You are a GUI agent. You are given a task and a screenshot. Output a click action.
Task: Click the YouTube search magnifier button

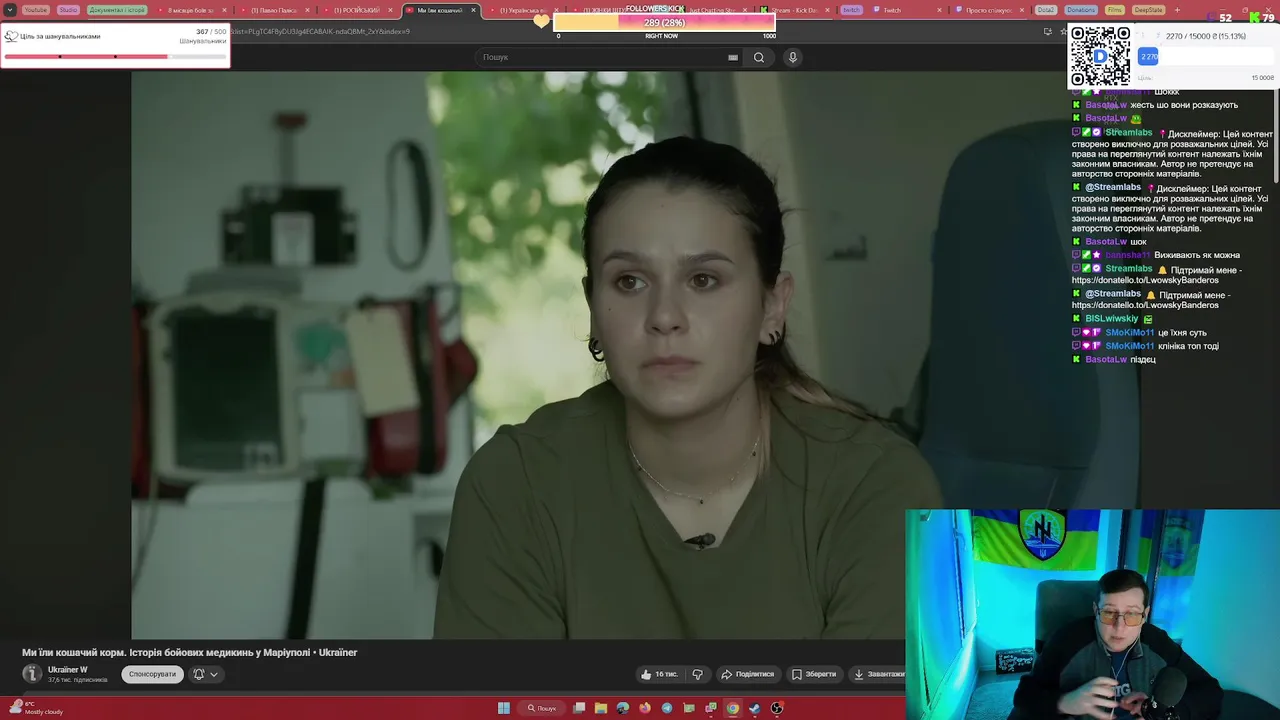click(759, 57)
